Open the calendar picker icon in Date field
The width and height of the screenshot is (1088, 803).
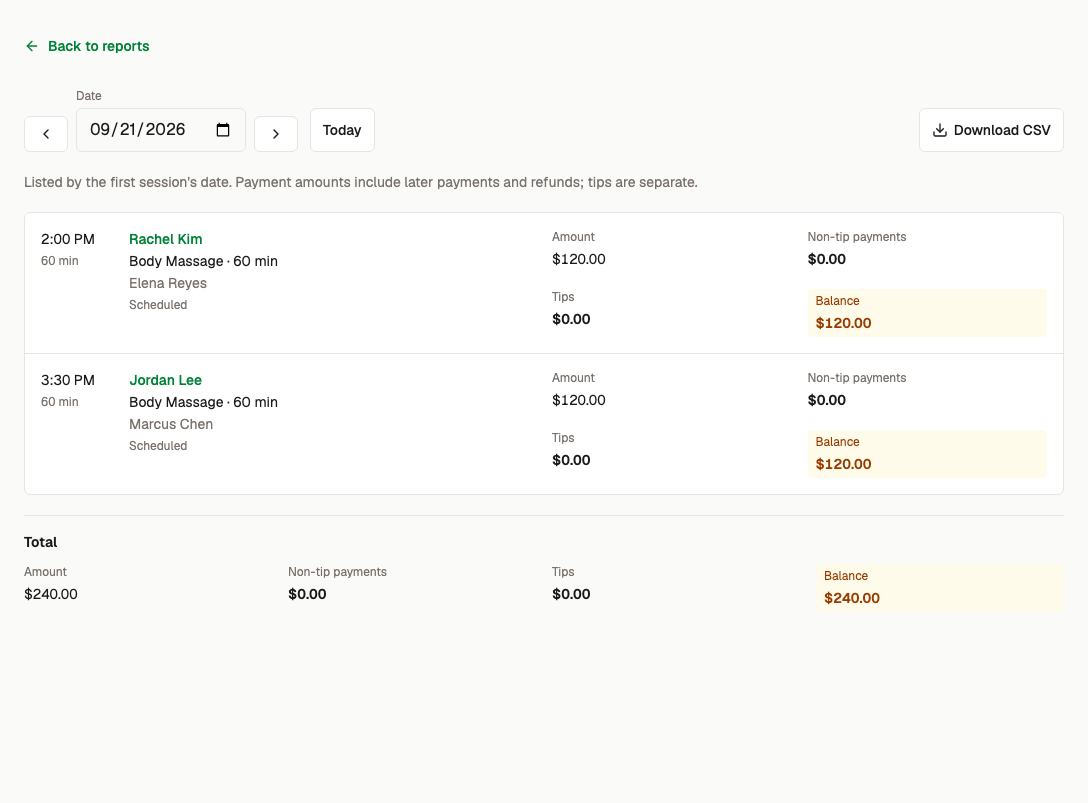[x=223, y=130]
